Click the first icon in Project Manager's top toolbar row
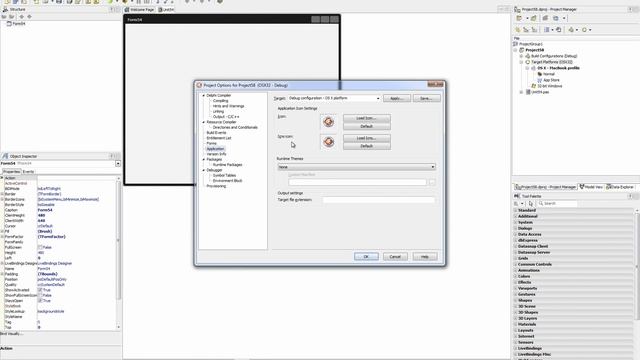The width and height of the screenshot is (640, 360). tap(519, 18)
